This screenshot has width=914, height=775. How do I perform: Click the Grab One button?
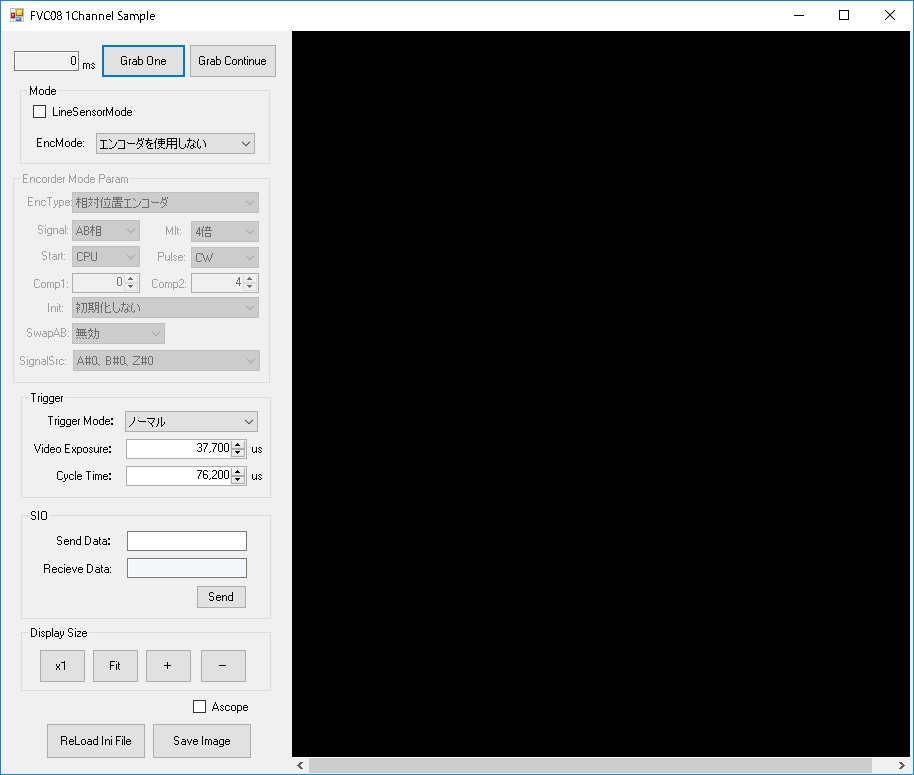pos(143,61)
